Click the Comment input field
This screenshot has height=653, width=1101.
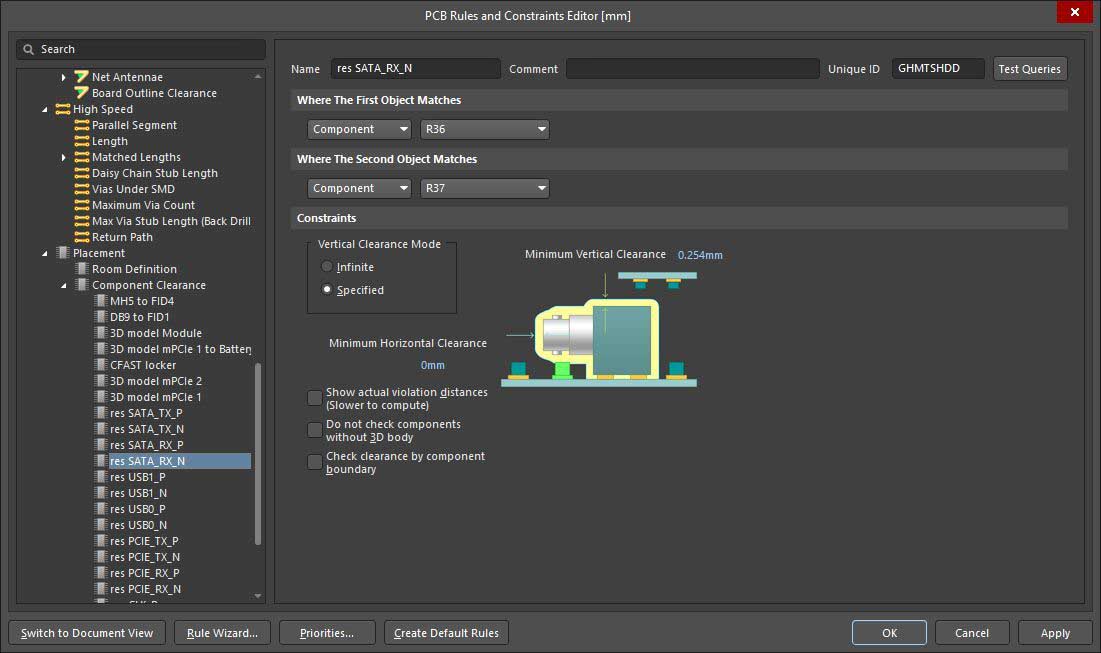pos(692,69)
